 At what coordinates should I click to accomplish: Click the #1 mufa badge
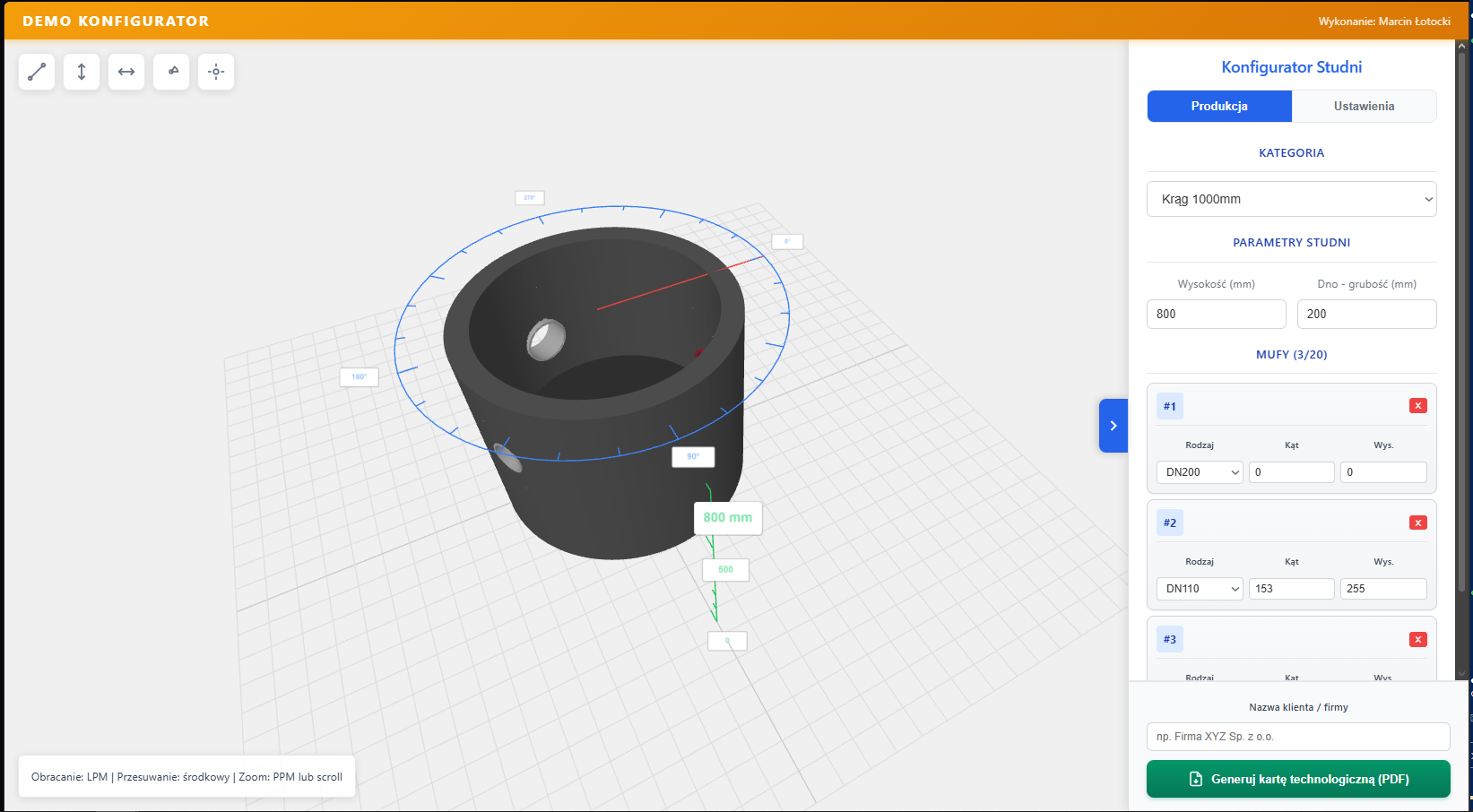(x=1170, y=406)
